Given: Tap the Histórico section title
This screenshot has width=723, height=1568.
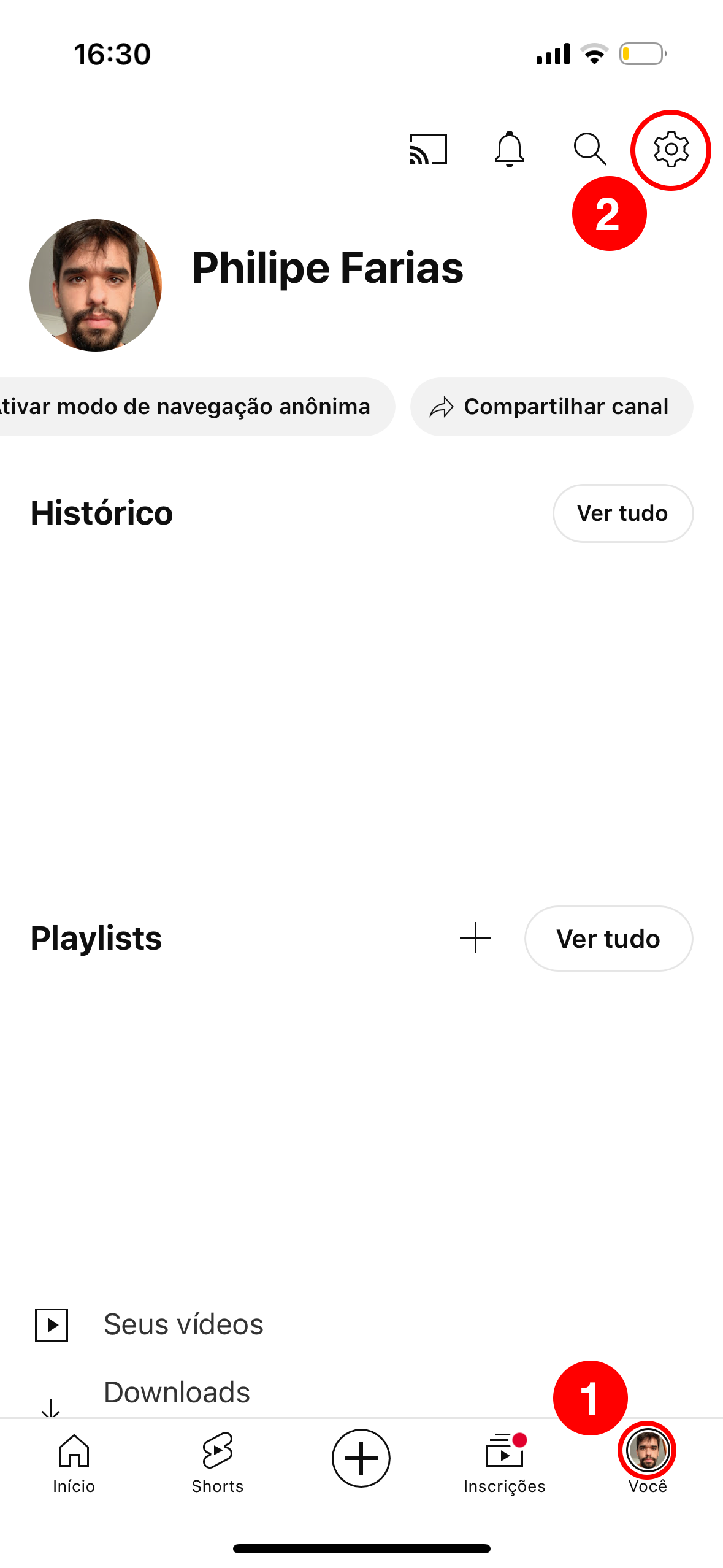Looking at the screenshot, I should click(x=102, y=513).
